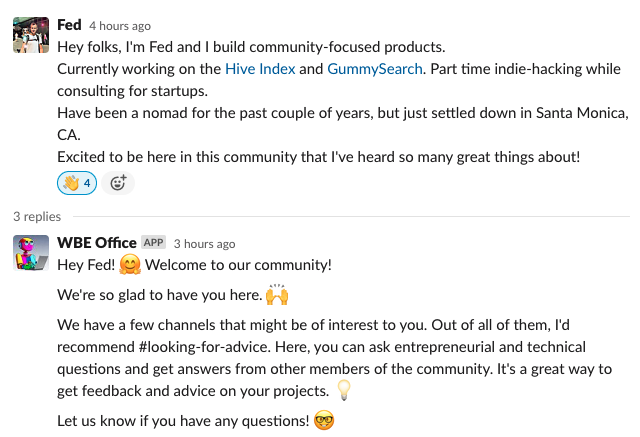Click the 'Welcome to our community' reply text

(x=238, y=265)
